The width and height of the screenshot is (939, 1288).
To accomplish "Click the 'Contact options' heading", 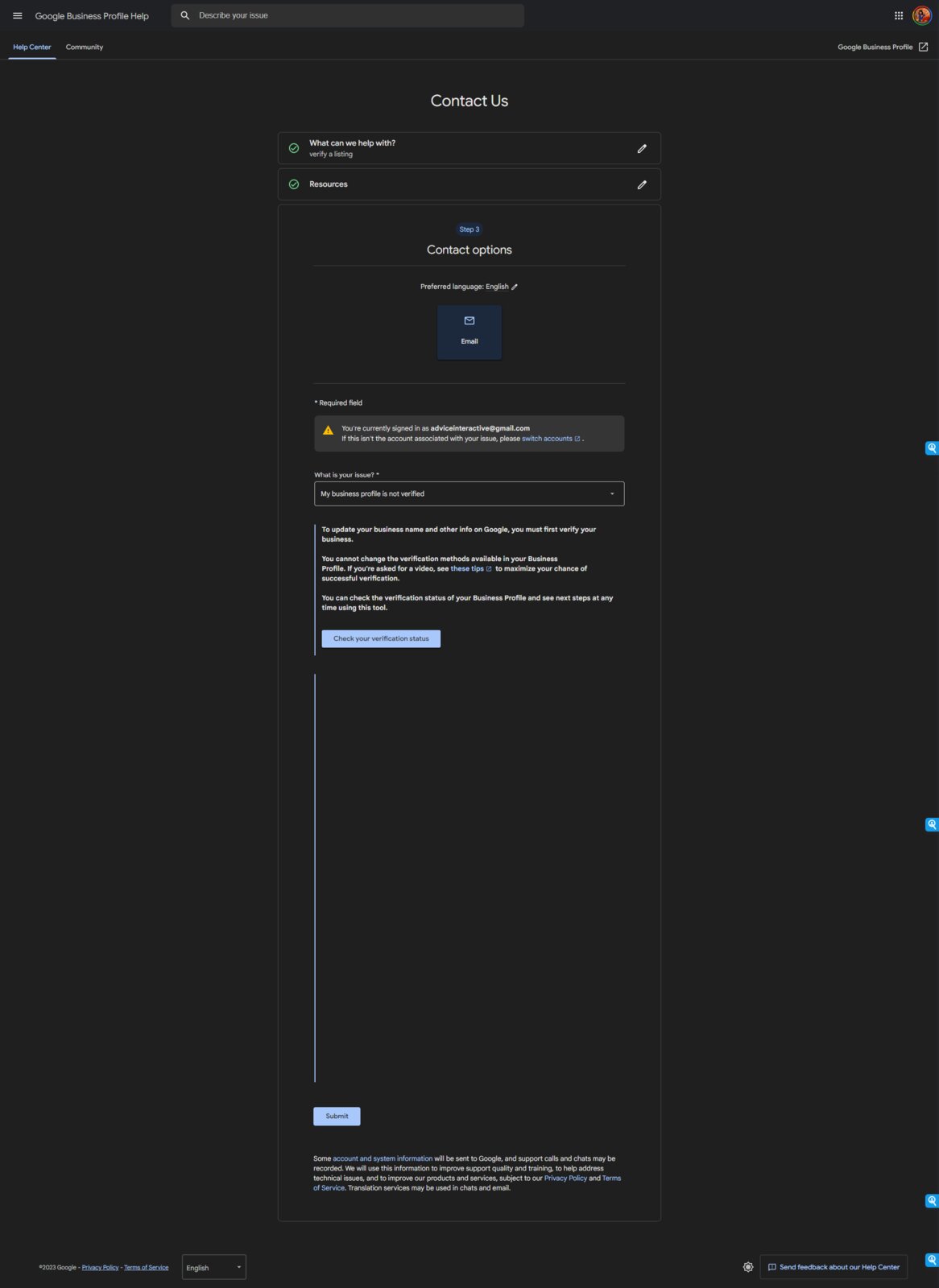I will coord(469,250).
